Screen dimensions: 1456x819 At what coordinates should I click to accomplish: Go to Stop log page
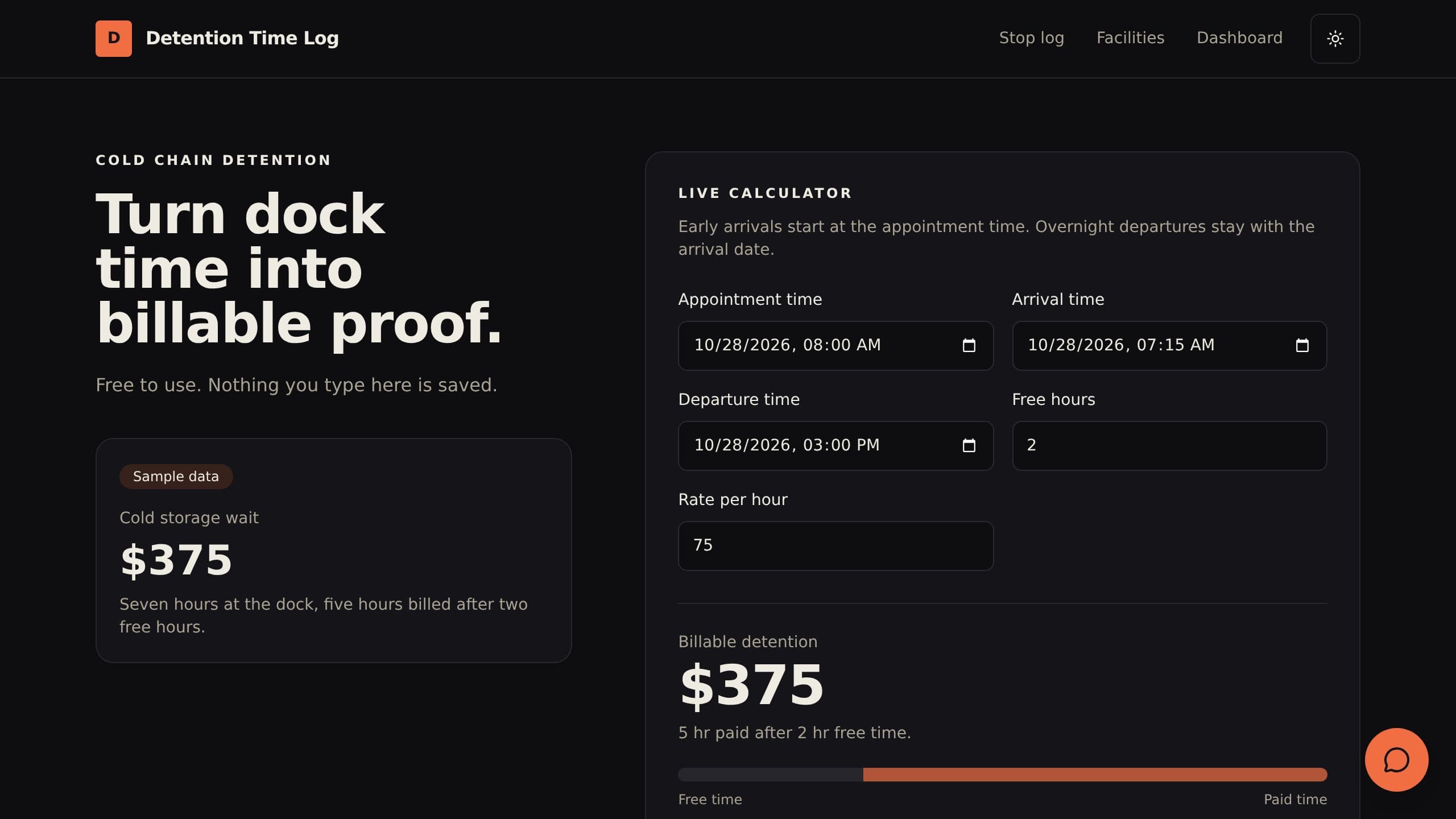pyautogui.click(x=1031, y=38)
